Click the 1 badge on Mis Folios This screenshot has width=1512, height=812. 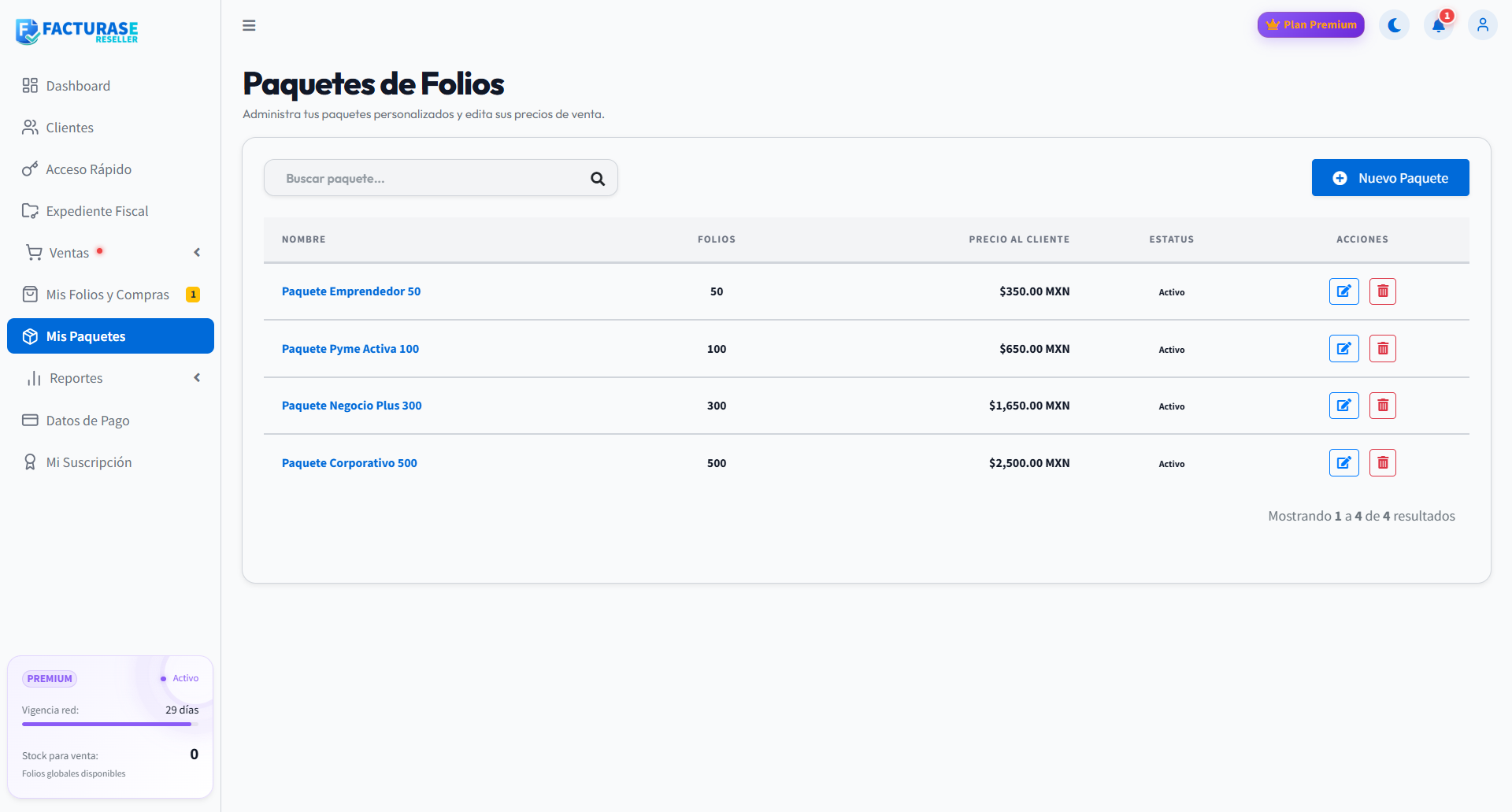coord(193,295)
